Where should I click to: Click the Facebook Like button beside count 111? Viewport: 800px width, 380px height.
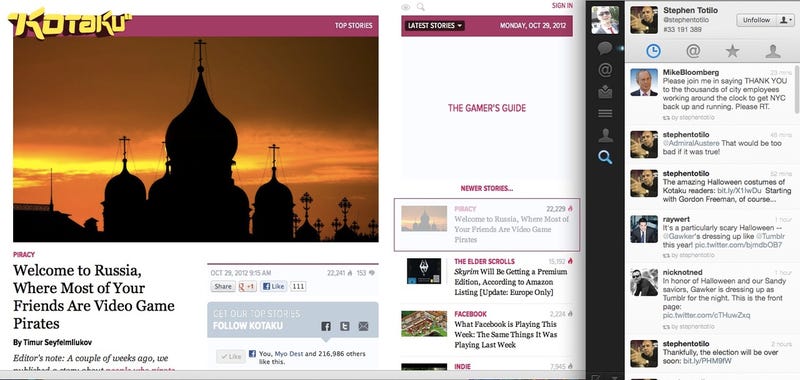pyautogui.click(x=273, y=286)
